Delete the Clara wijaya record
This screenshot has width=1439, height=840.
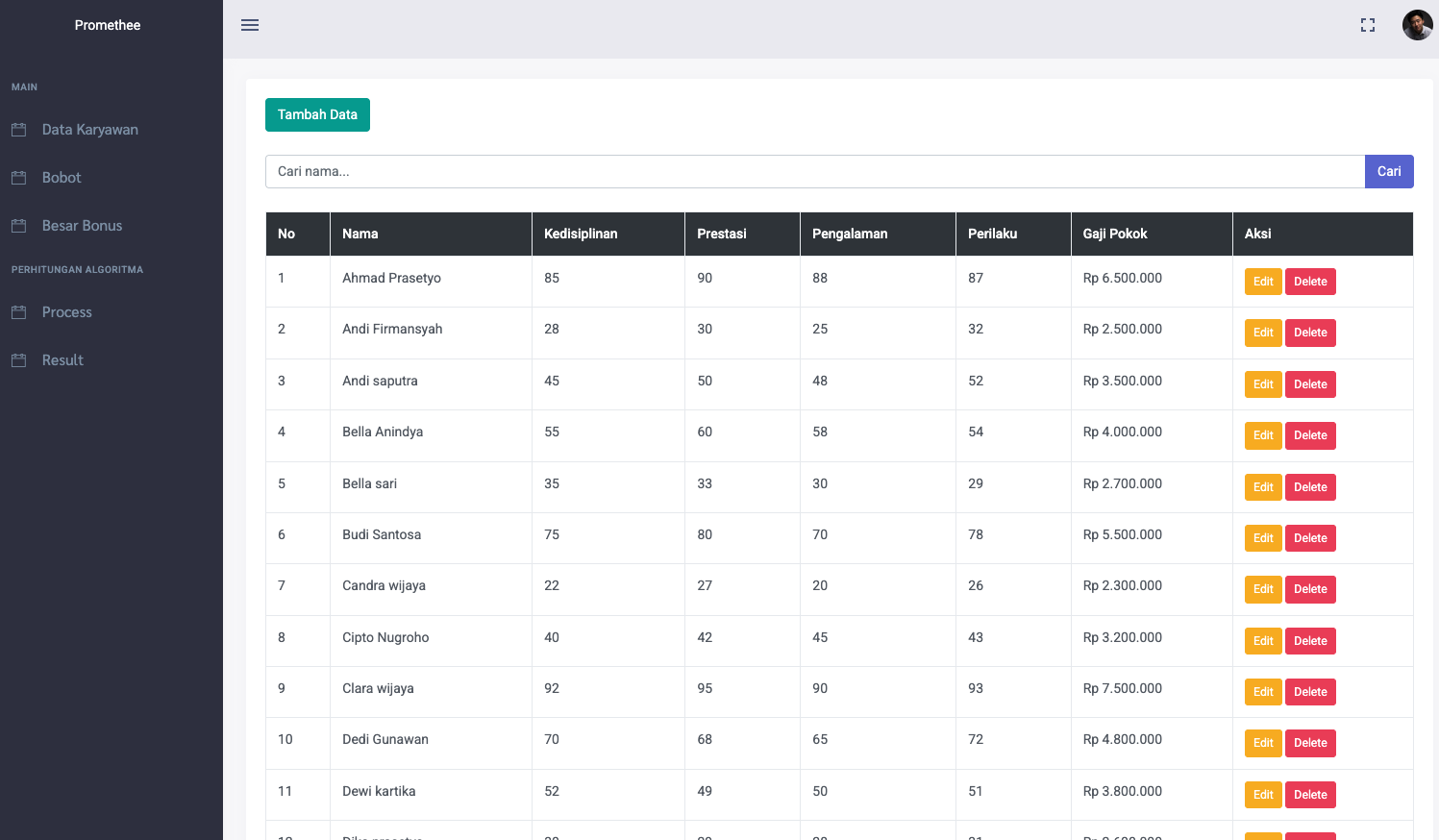click(1309, 692)
